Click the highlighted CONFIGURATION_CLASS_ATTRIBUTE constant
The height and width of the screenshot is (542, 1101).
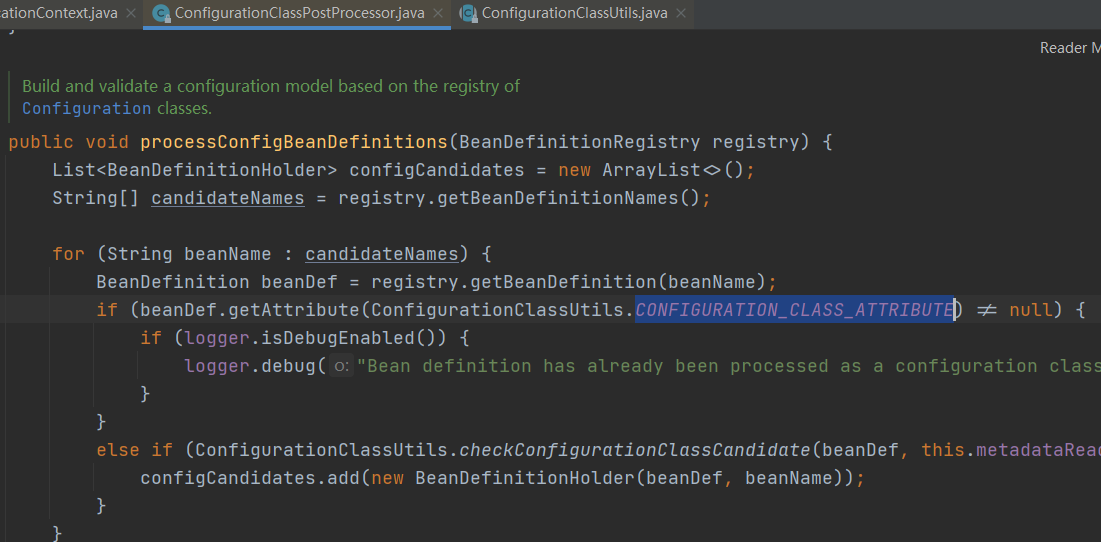[794, 310]
